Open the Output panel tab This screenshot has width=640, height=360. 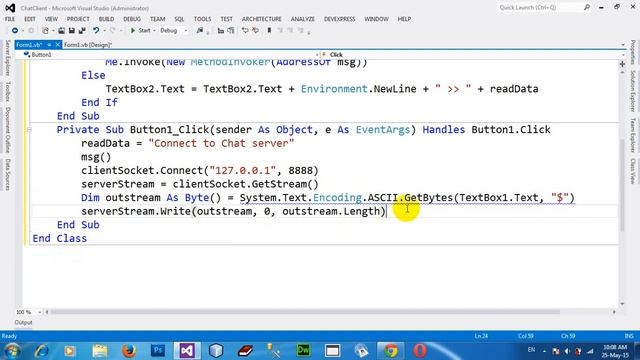[23, 322]
